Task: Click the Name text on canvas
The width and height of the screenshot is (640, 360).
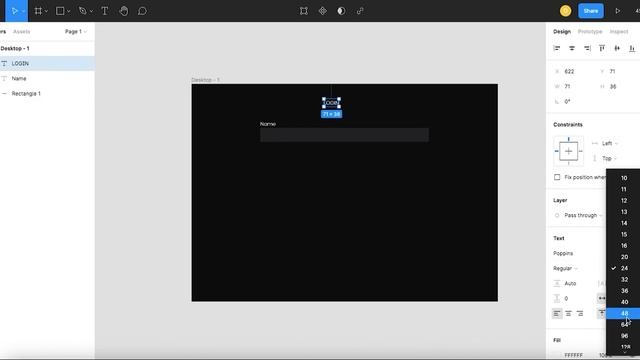Action: pyautogui.click(x=268, y=124)
